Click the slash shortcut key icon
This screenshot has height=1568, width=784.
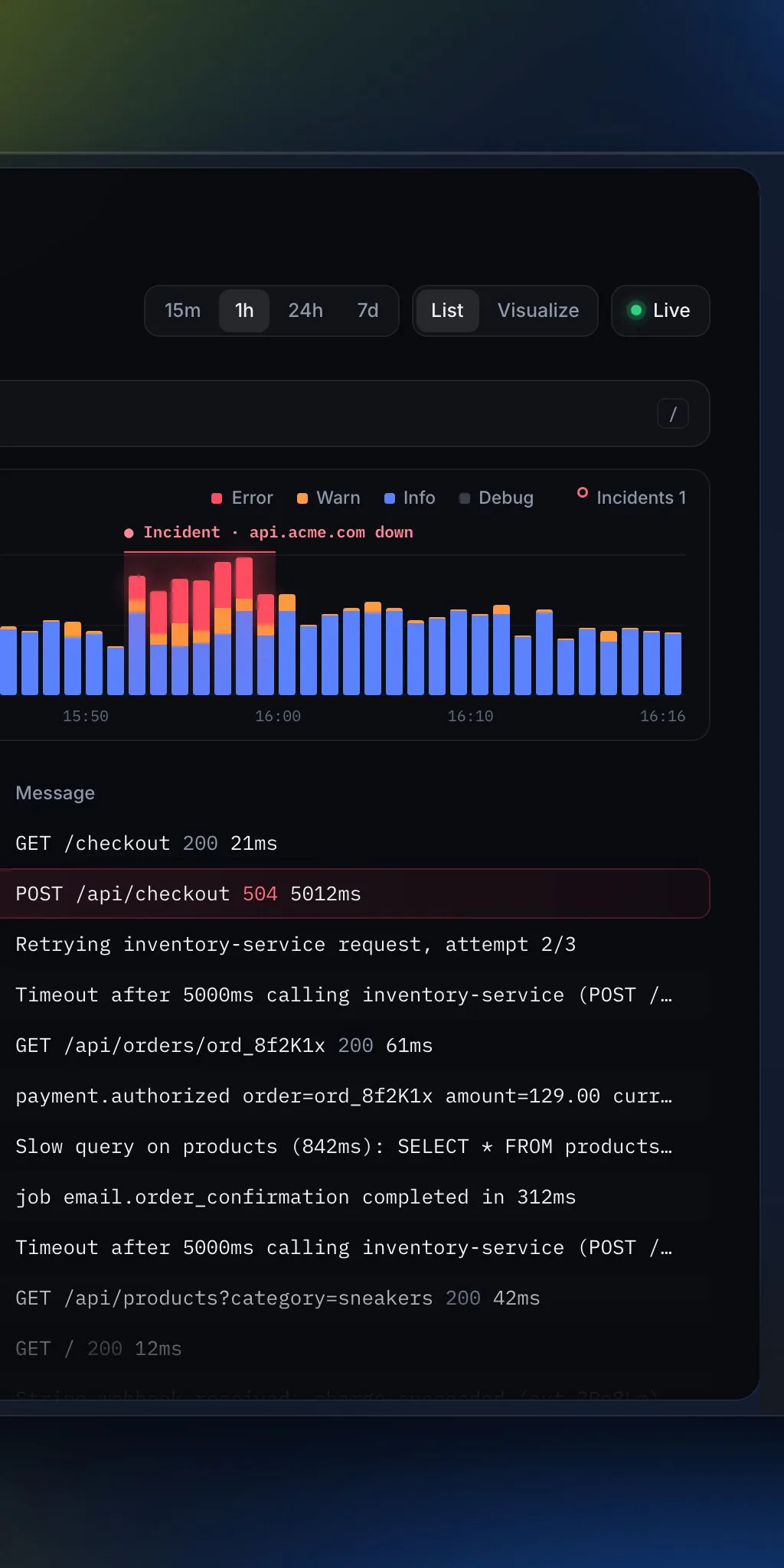coord(673,413)
